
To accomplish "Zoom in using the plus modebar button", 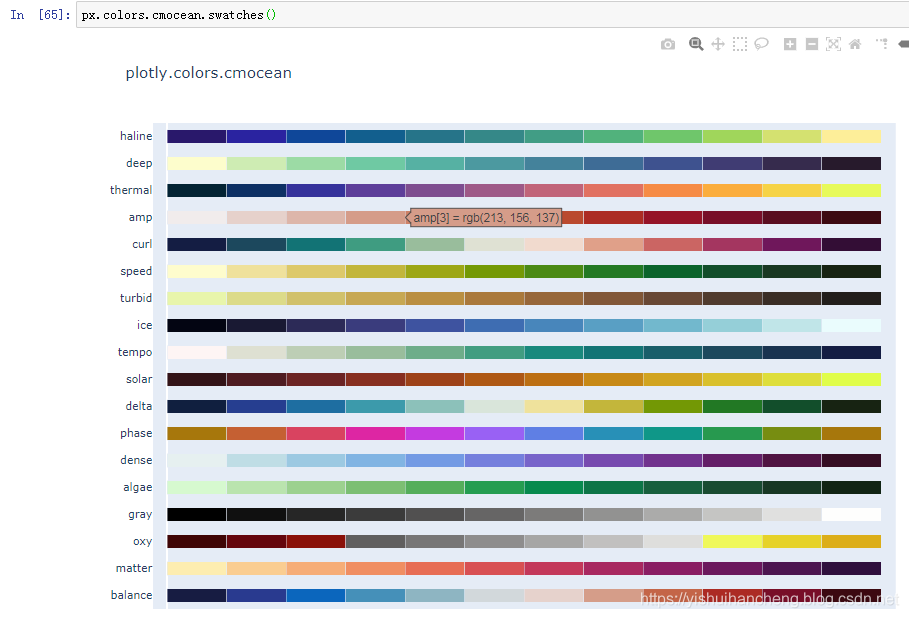I will coord(790,44).
